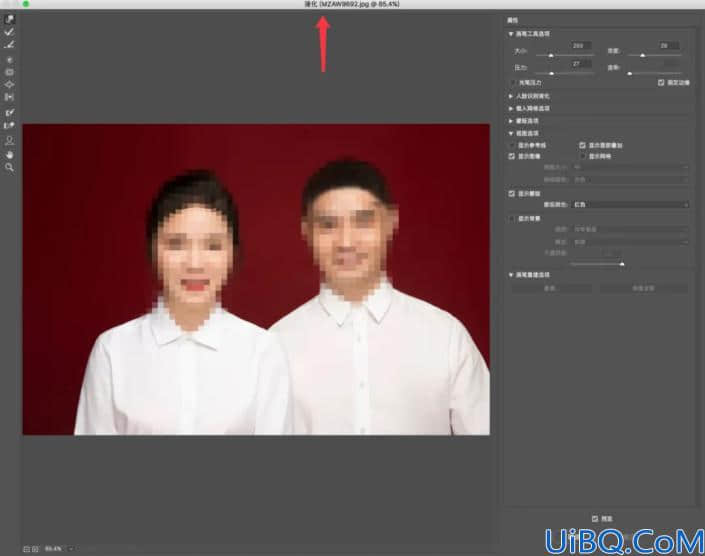705x556 pixels.
Task: Enable the Show Mesh checkbox
Action: (x=582, y=156)
